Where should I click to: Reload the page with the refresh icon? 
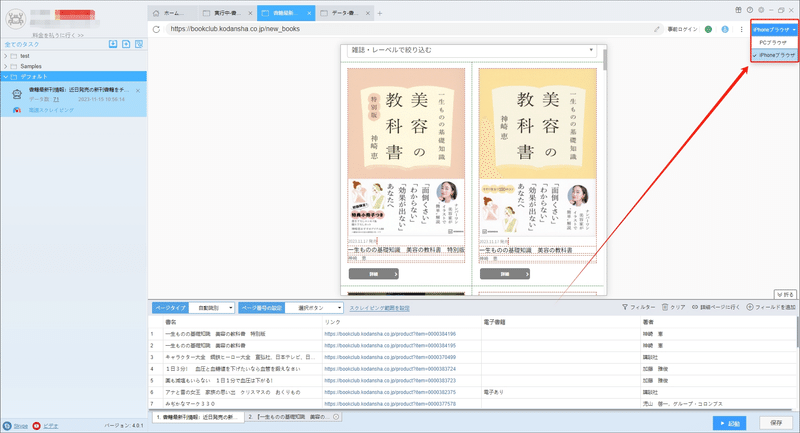pyautogui.click(x=156, y=29)
